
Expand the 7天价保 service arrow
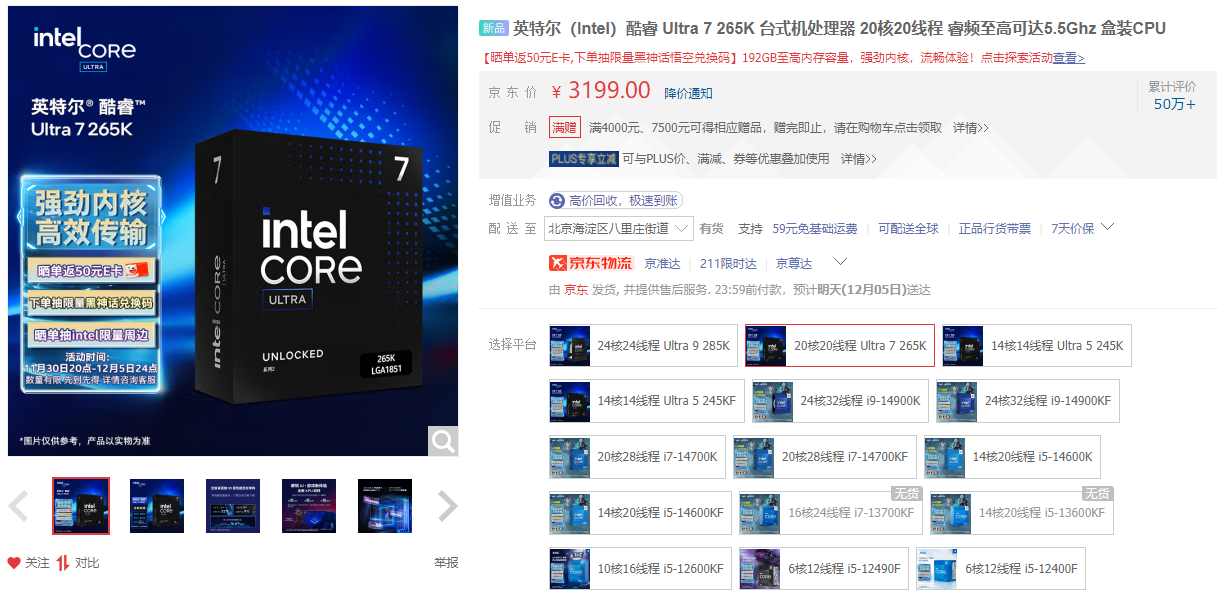[1107, 227]
